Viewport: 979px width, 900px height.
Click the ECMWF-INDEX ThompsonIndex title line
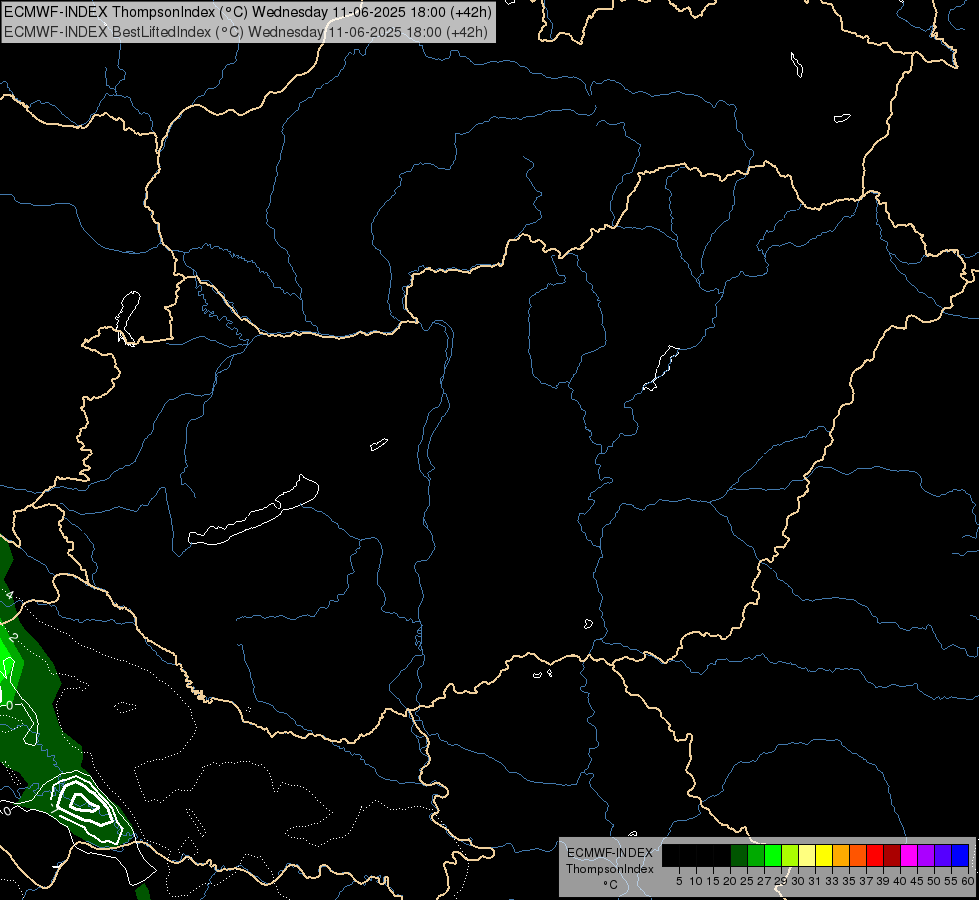coord(248,12)
